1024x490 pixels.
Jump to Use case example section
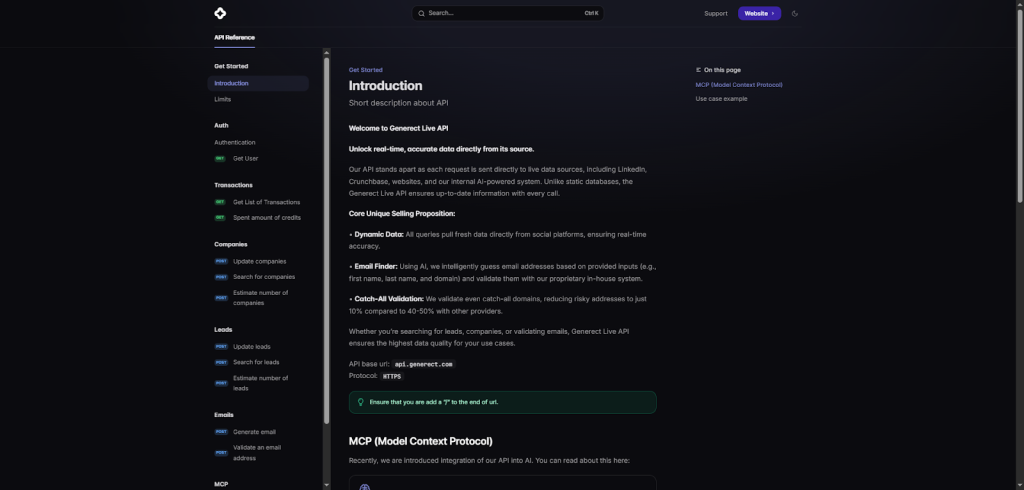click(x=721, y=99)
